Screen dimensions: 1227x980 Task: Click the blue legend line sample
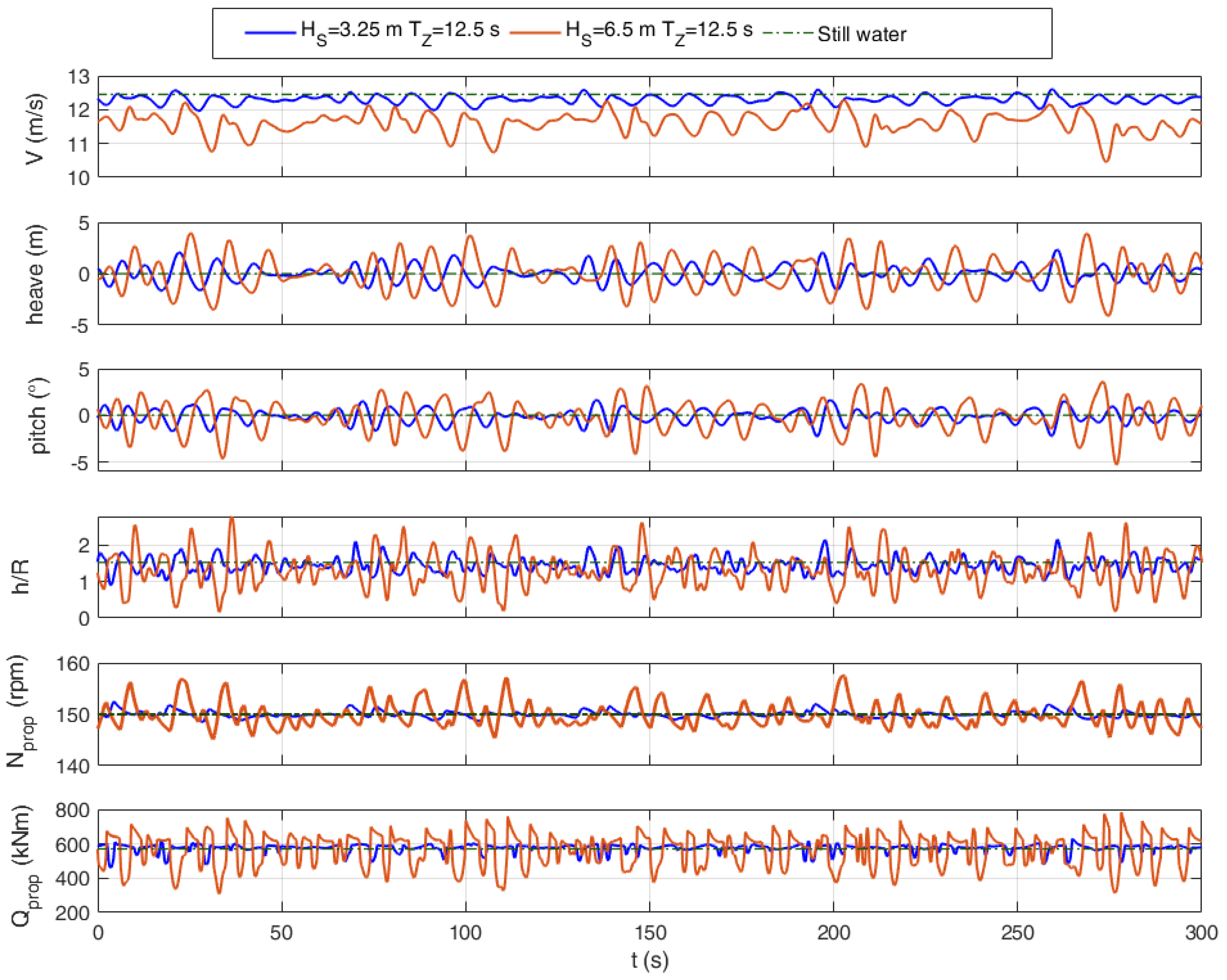[x=270, y=33]
